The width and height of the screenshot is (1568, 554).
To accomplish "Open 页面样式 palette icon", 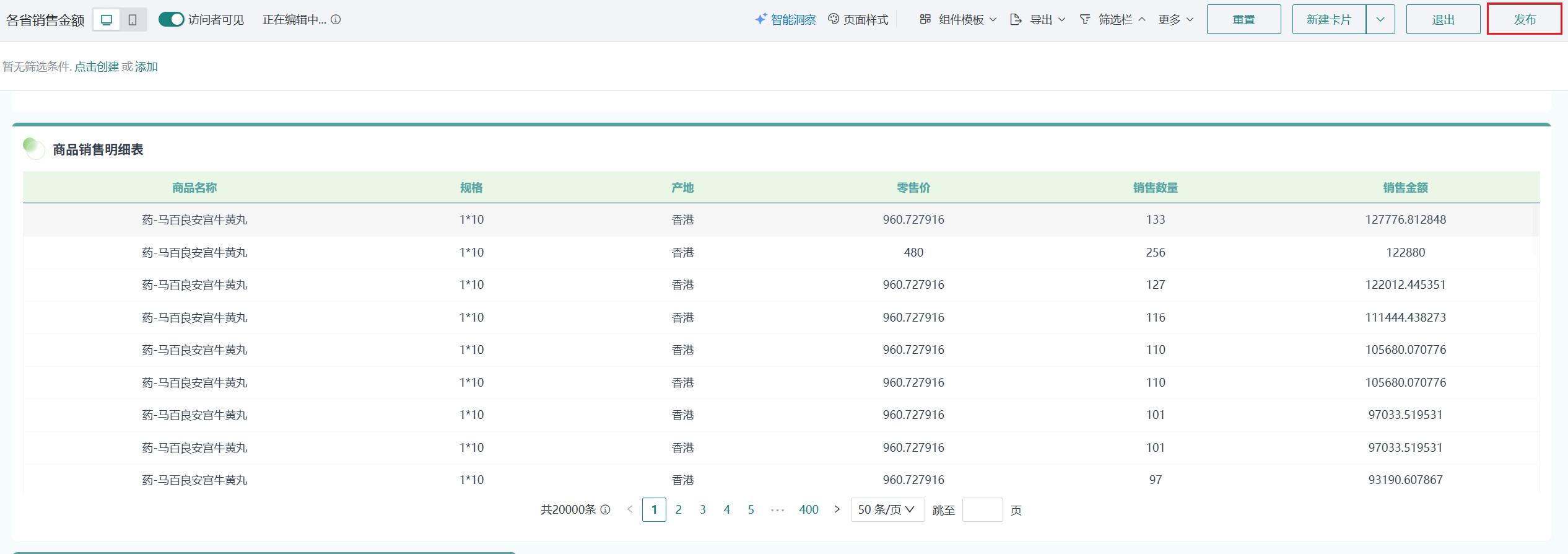I will tap(834, 19).
